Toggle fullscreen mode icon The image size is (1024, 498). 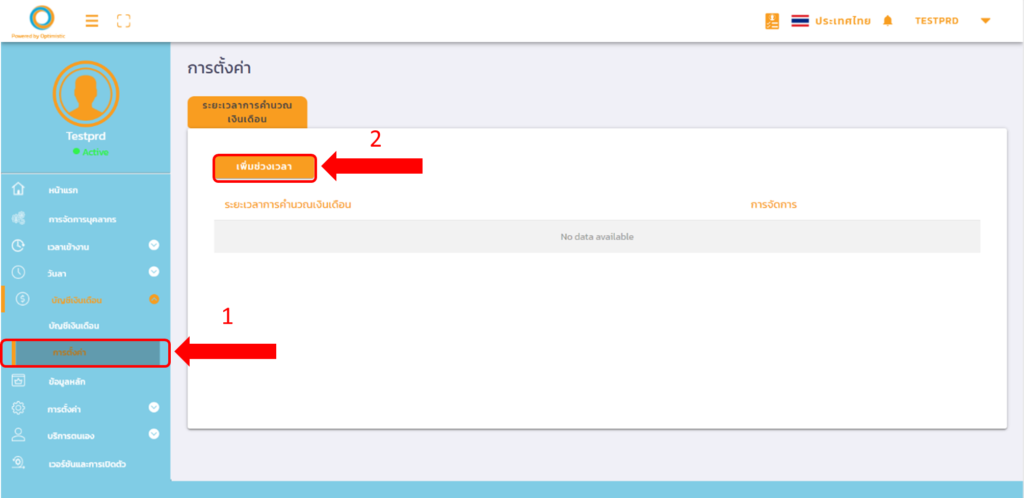[124, 20]
